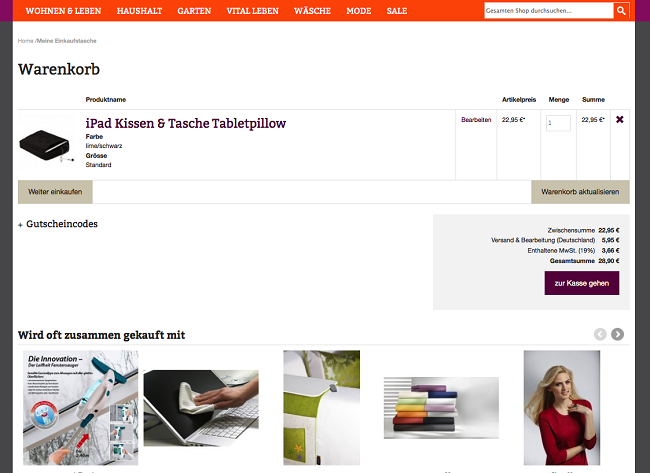Remove the iPad Kissen item with X icon
This screenshot has height=473, width=650.
[x=620, y=119]
